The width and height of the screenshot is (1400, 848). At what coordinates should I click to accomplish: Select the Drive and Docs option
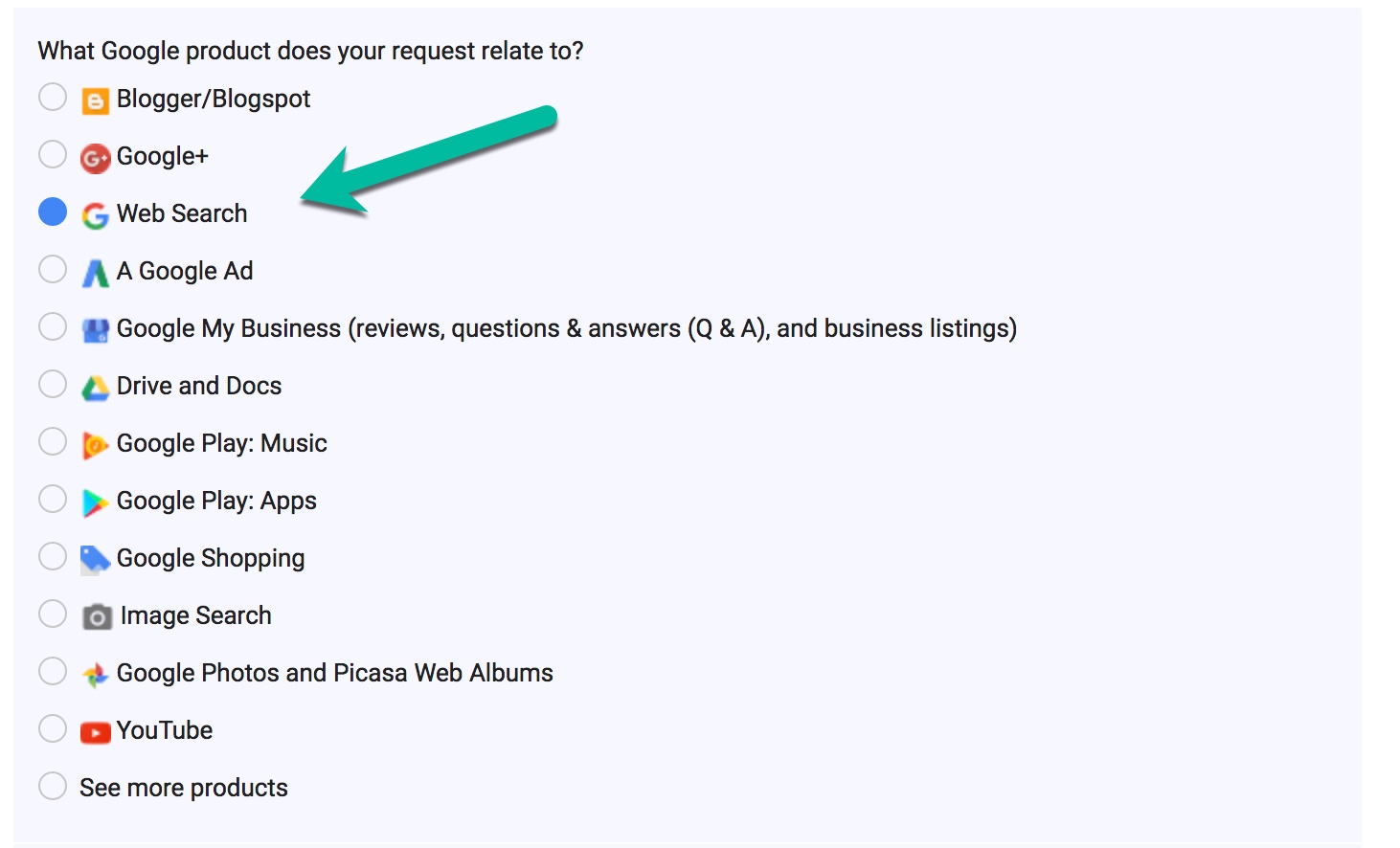click(x=53, y=384)
